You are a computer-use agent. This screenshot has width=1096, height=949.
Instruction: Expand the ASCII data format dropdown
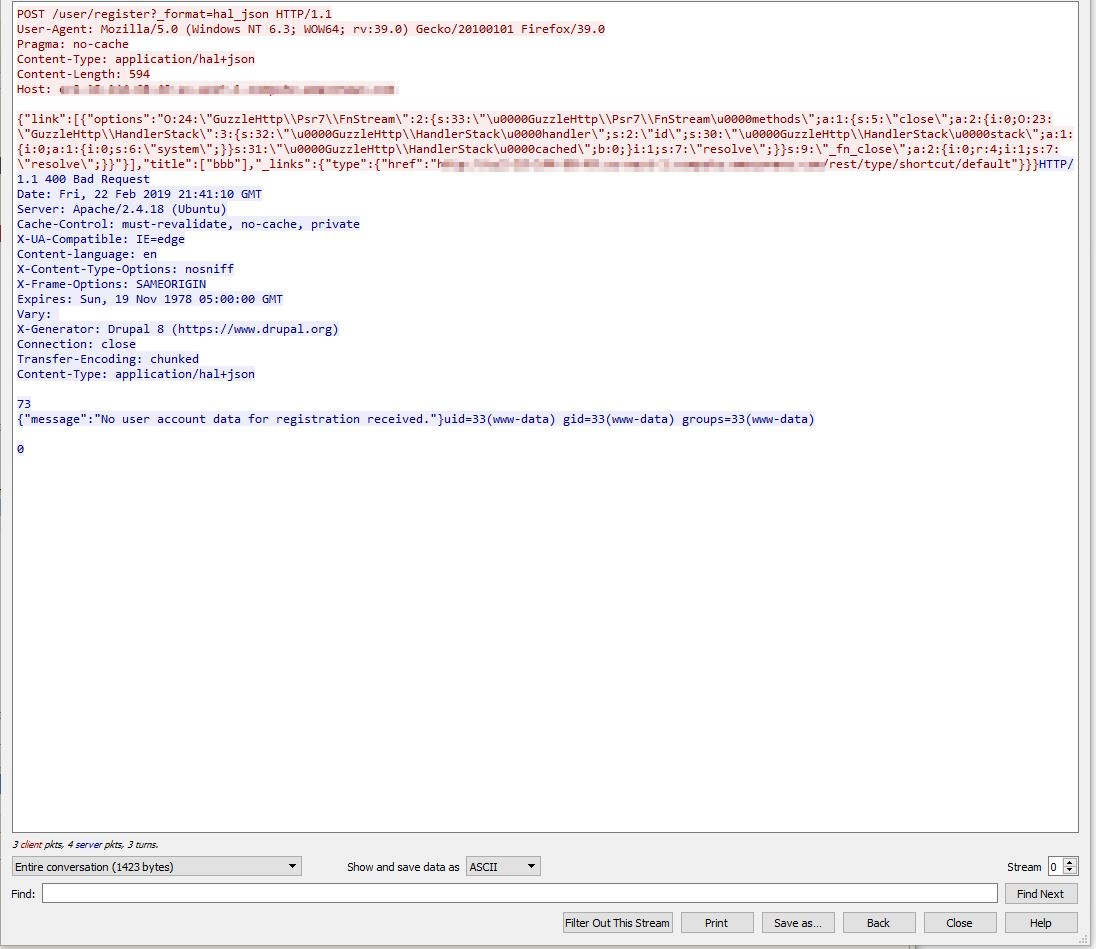coord(503,867)
